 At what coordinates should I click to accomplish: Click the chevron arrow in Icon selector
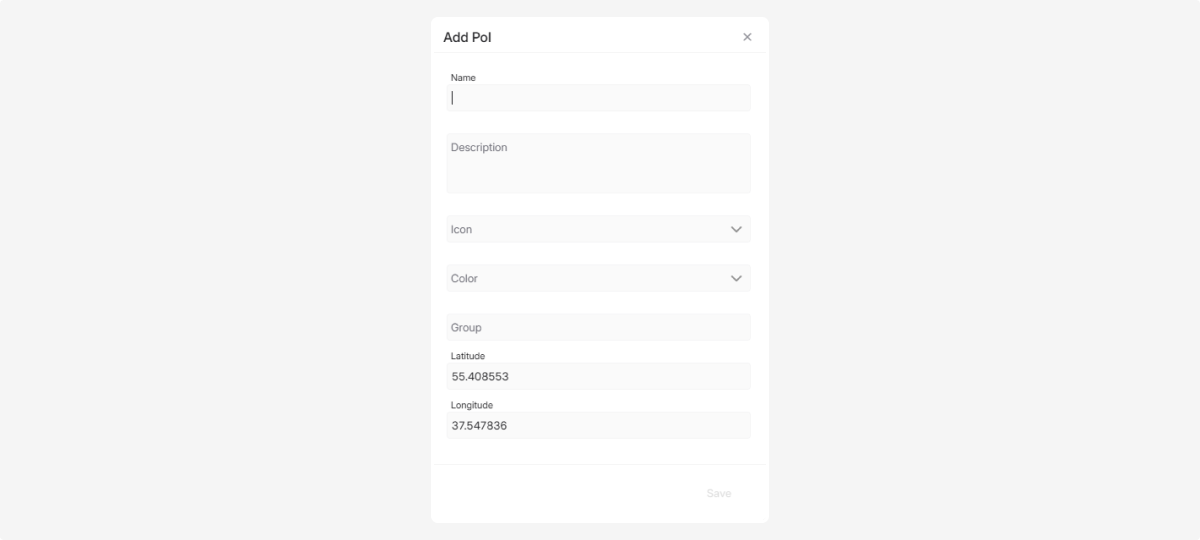[x=736, y=229]
